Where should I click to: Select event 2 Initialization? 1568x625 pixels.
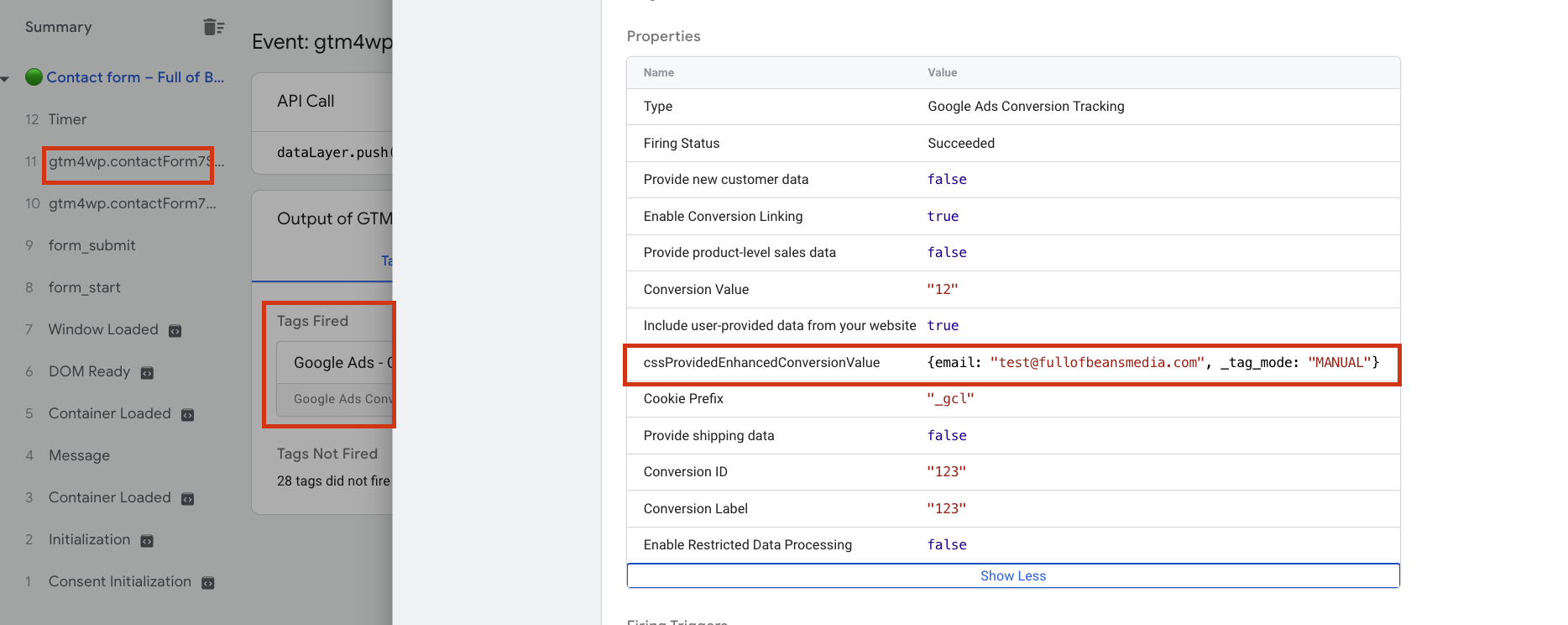(89, 539)
